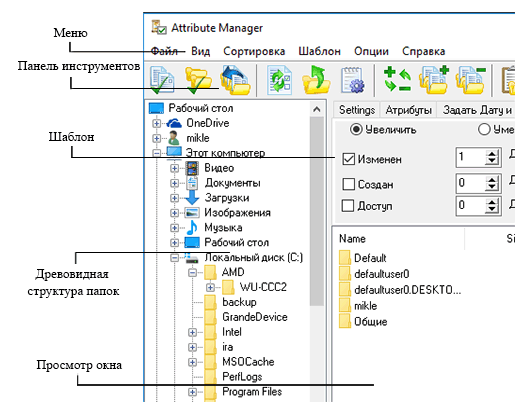Click the notepad with gear toolbar icon

[x=353, y=80]
